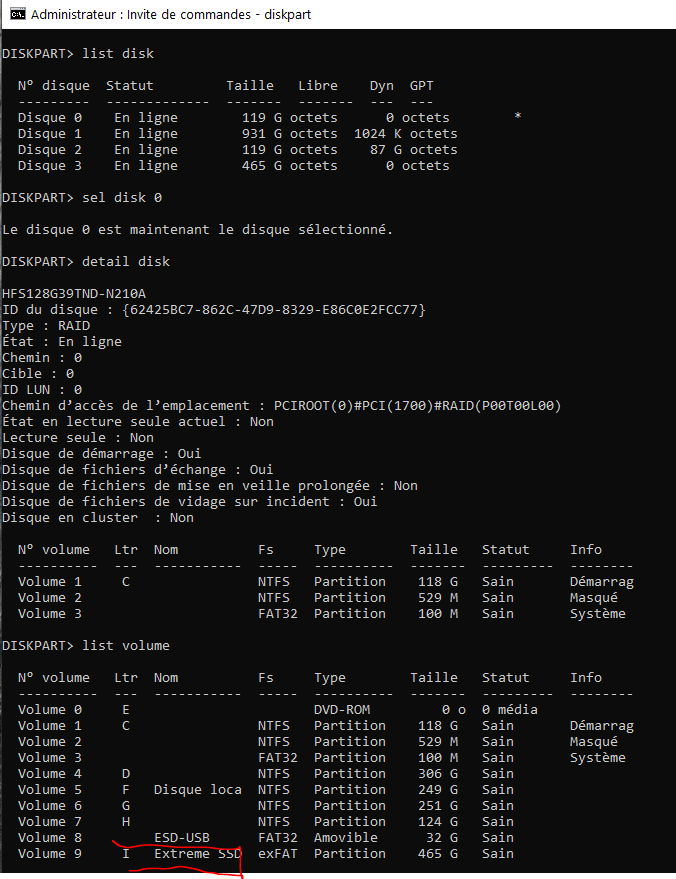The height and width of the screenshot is (879, 676).
Task: Click the 'list disk' command line
Action: point(78,54)
